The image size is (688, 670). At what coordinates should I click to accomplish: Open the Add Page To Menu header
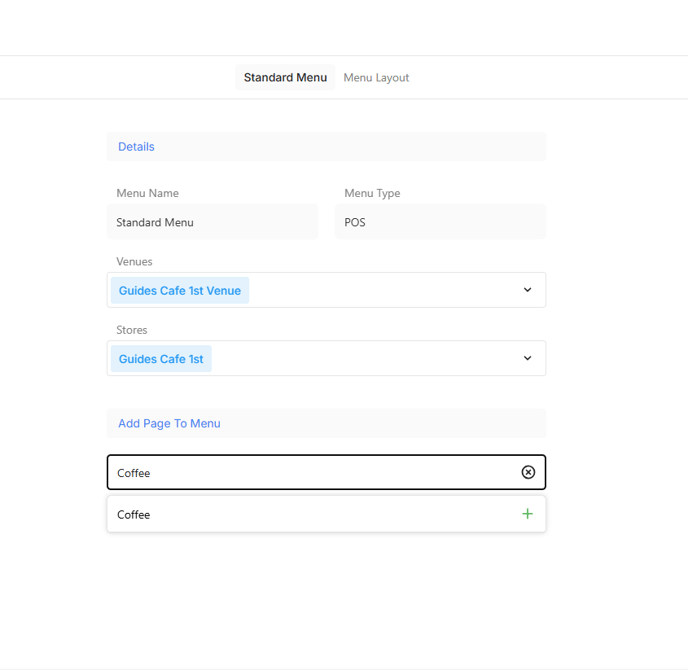pos(169,424)
